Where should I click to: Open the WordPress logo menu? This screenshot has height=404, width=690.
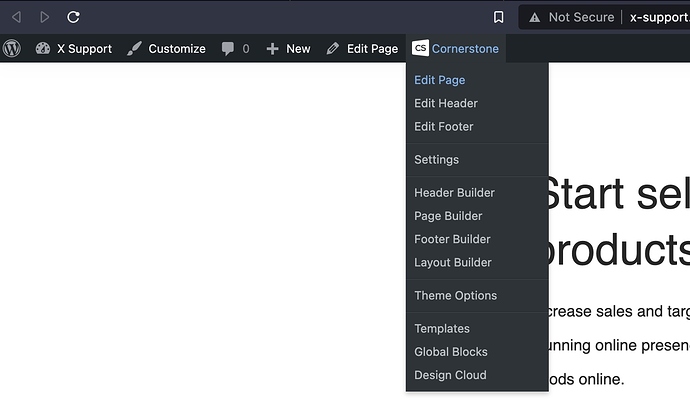[x=12, y=48]
